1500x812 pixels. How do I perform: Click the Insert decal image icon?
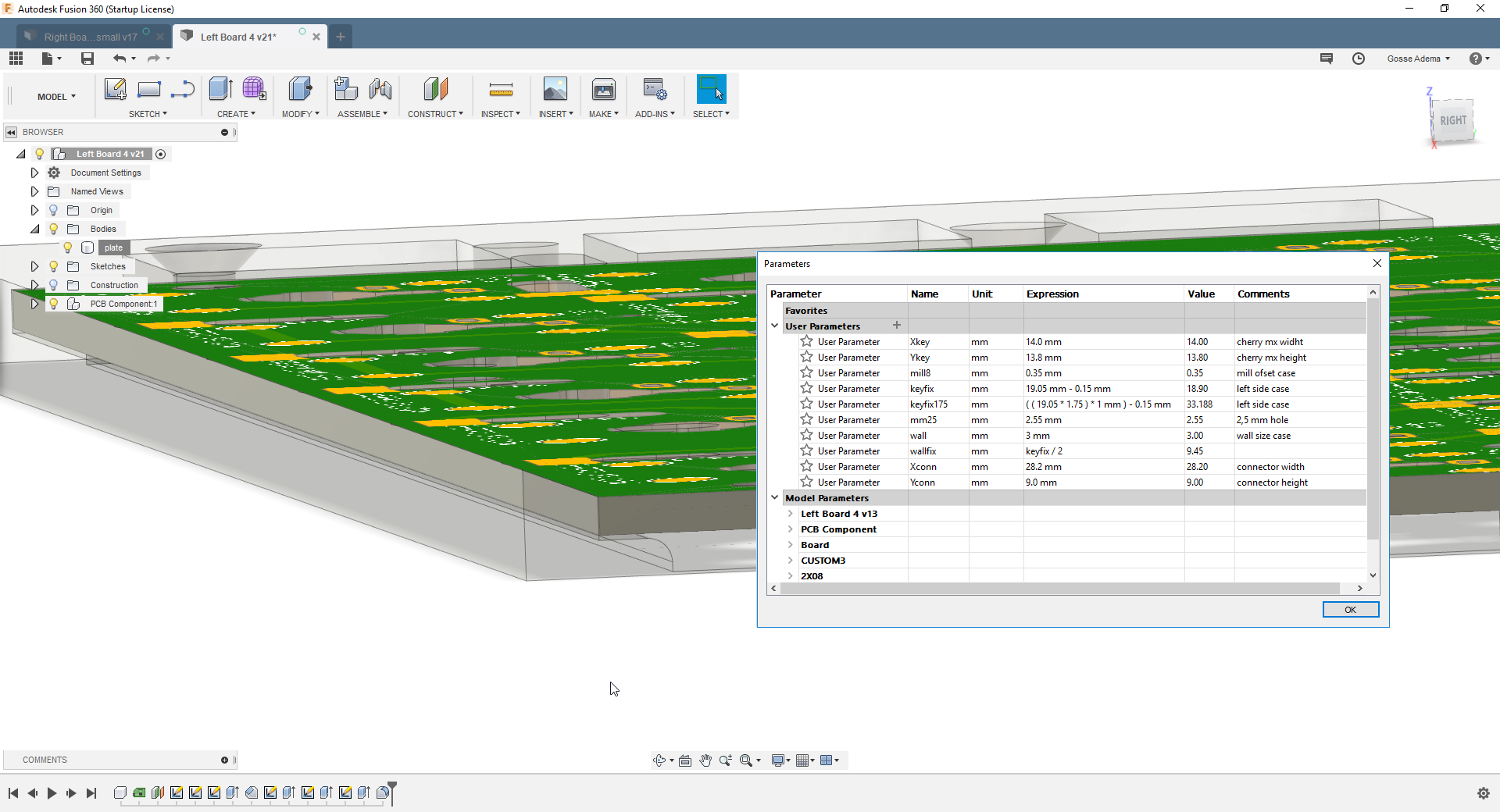[555, 90]
